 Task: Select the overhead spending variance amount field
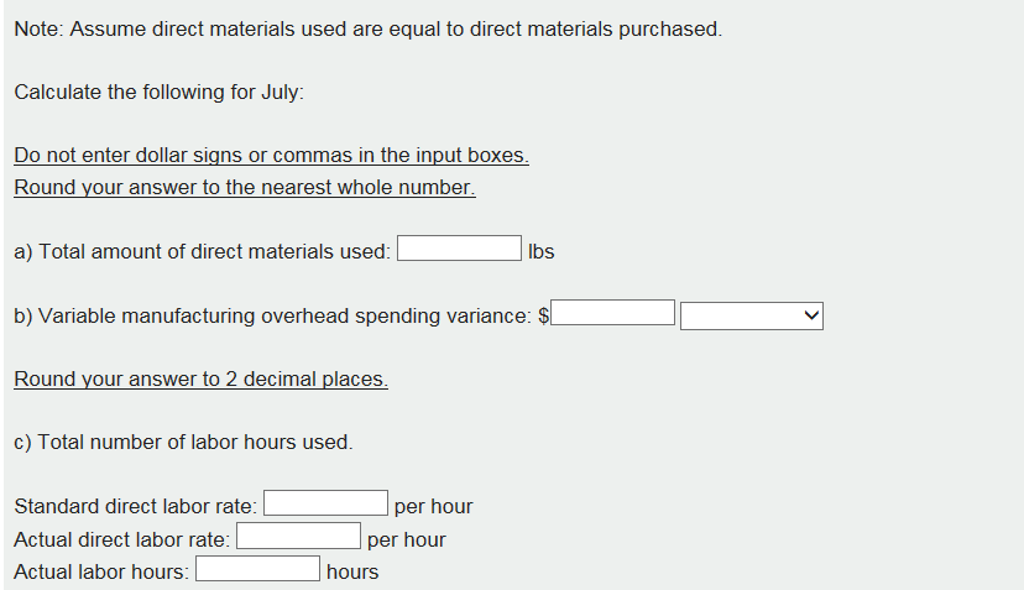point(614,311)
